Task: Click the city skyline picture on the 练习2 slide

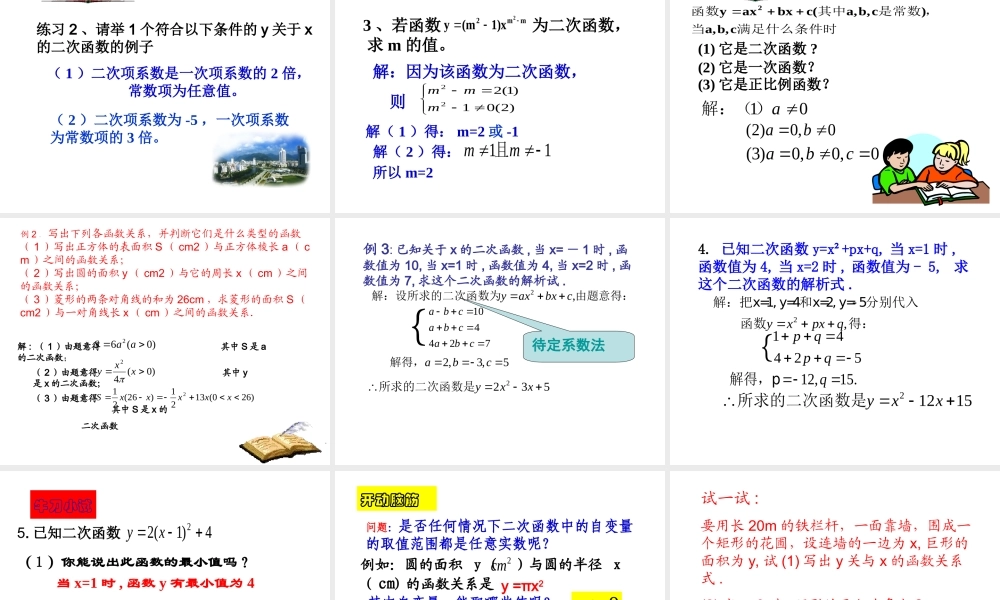Action: (x=261, y=159)
